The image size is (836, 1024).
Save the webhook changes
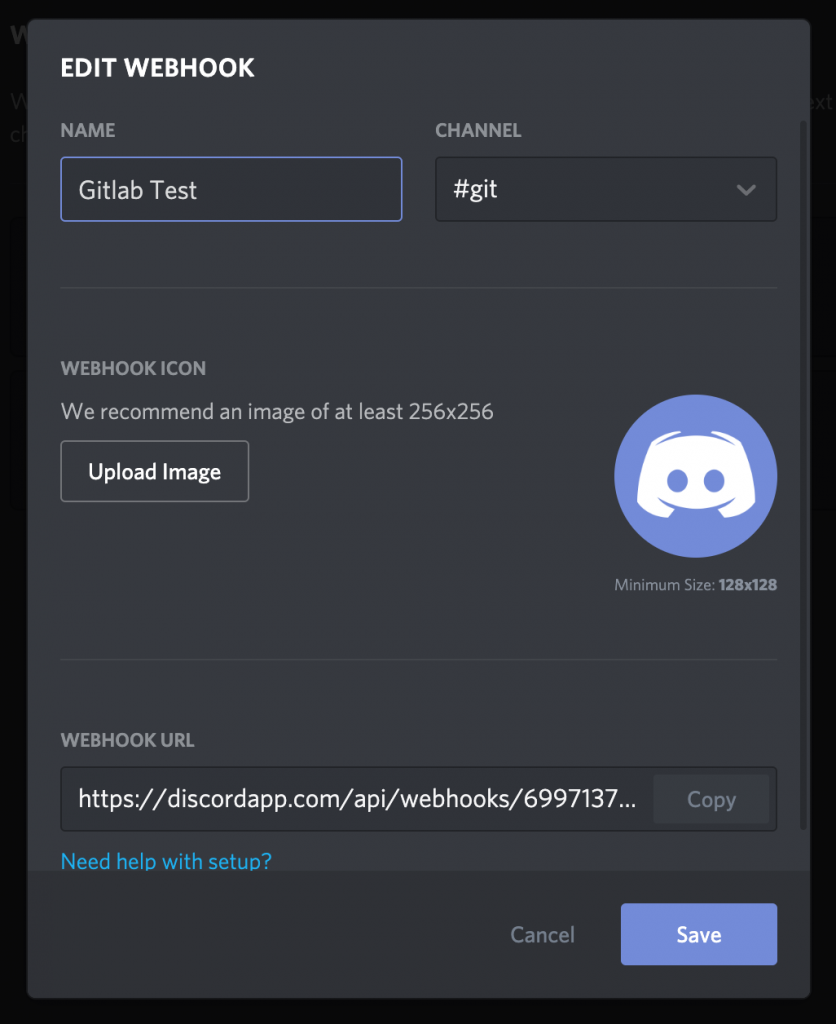click(698, 934)
